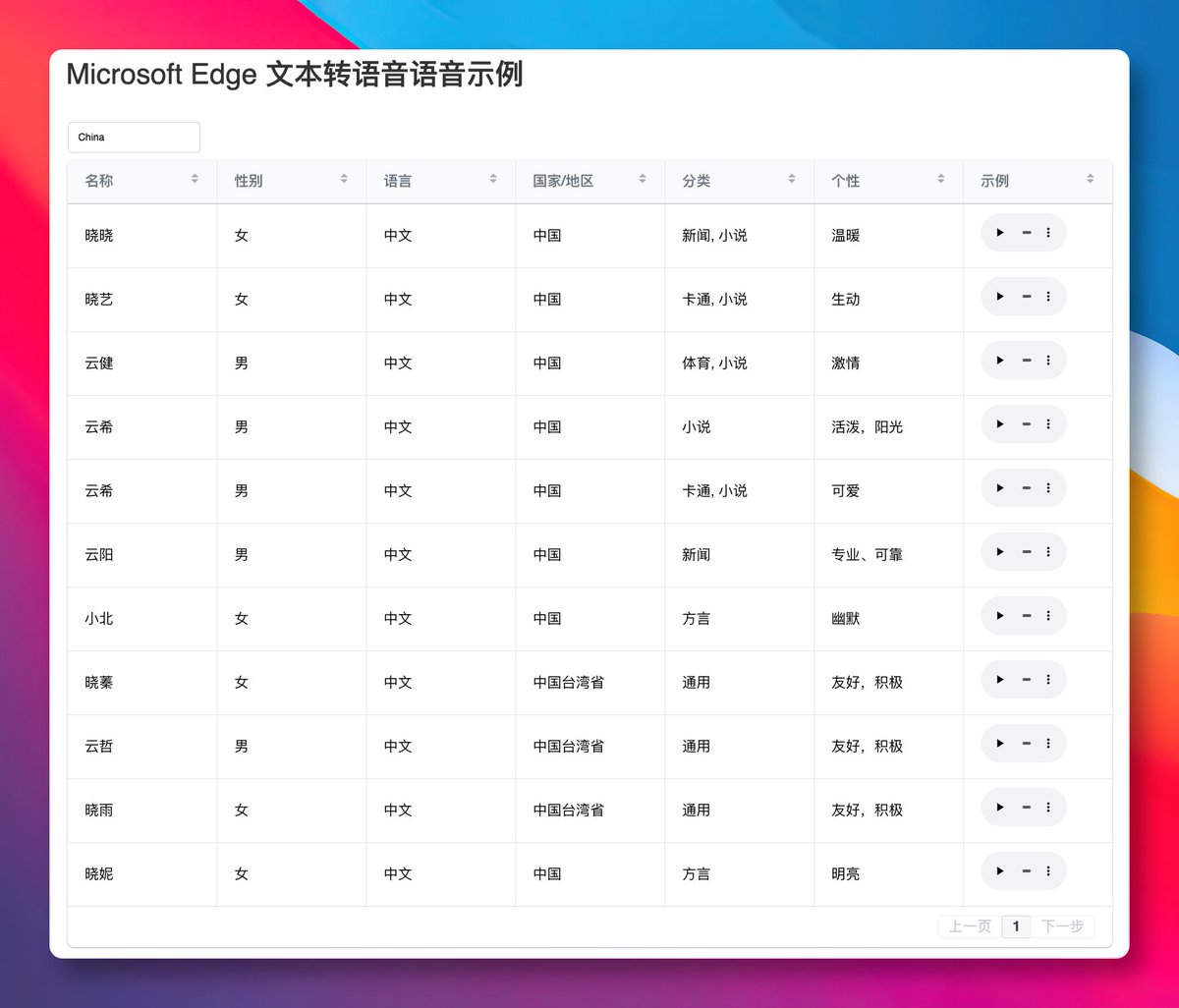This screenshot has width=1179, height=1008.
Task: Play the last row sample for 晓妮
Action: coord(999,871)
